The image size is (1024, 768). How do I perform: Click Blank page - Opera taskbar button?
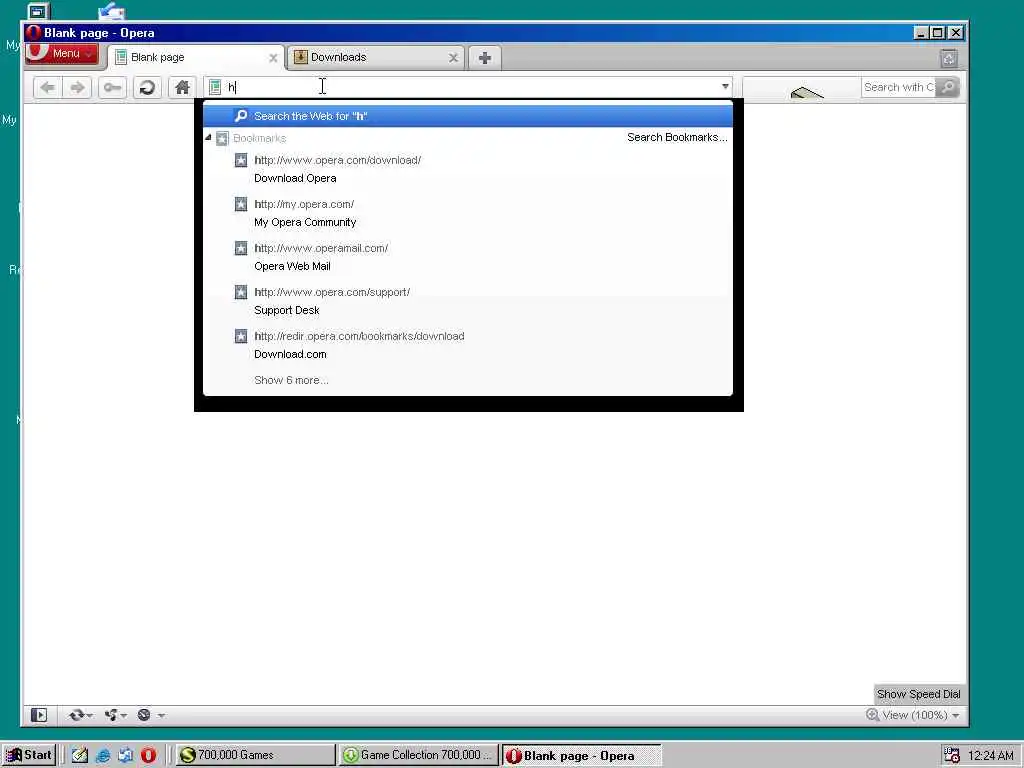(x=581, y=756)
